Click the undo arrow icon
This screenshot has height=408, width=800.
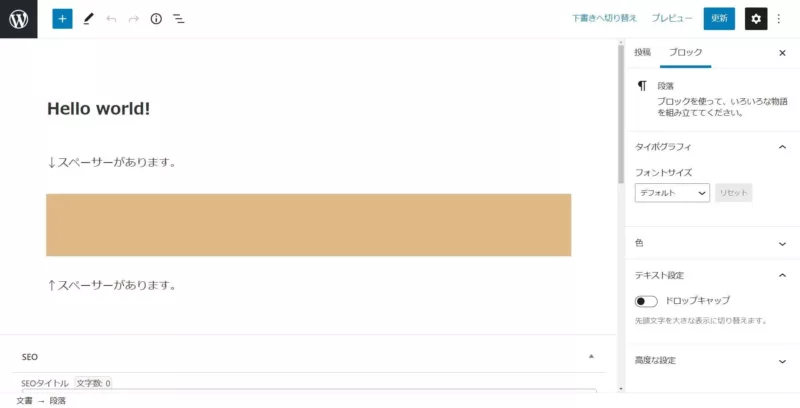tap(111, 19)
